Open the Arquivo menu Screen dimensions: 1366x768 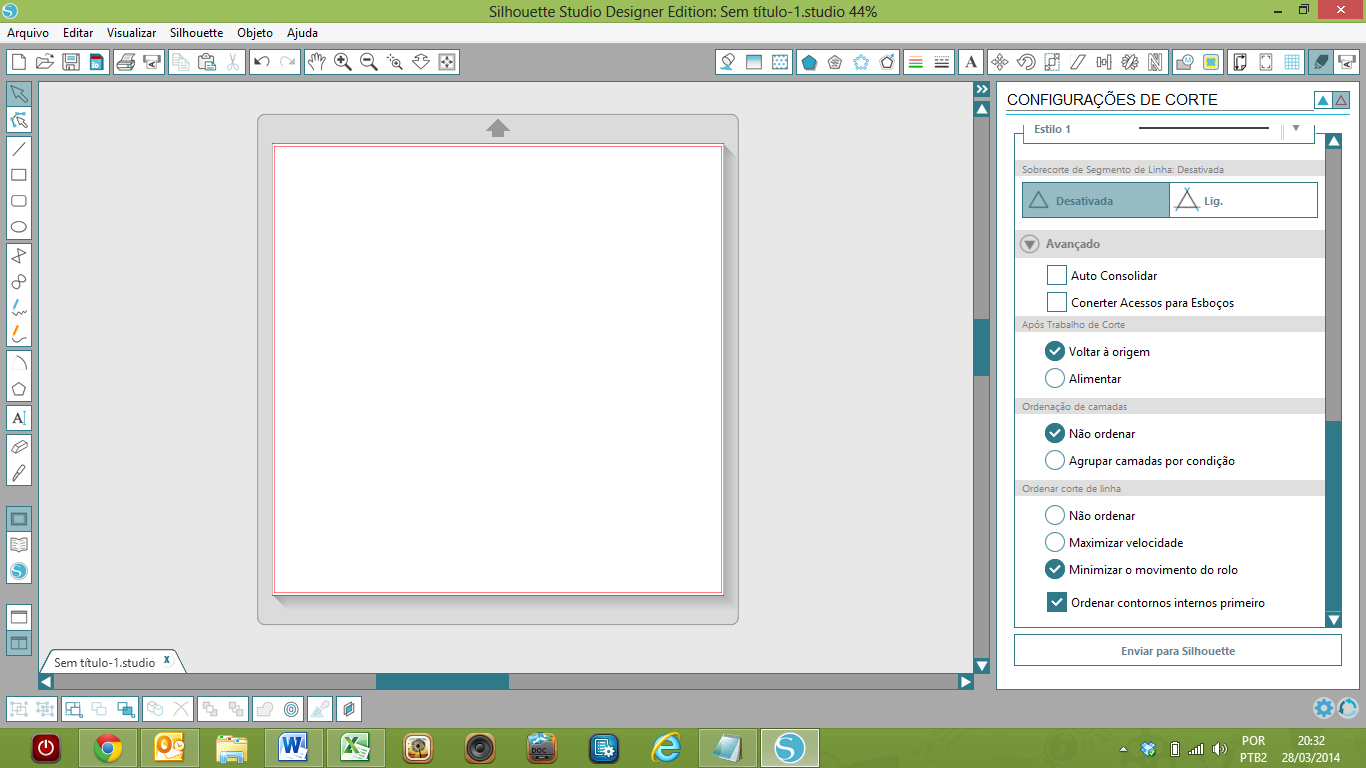coord(28,33)
